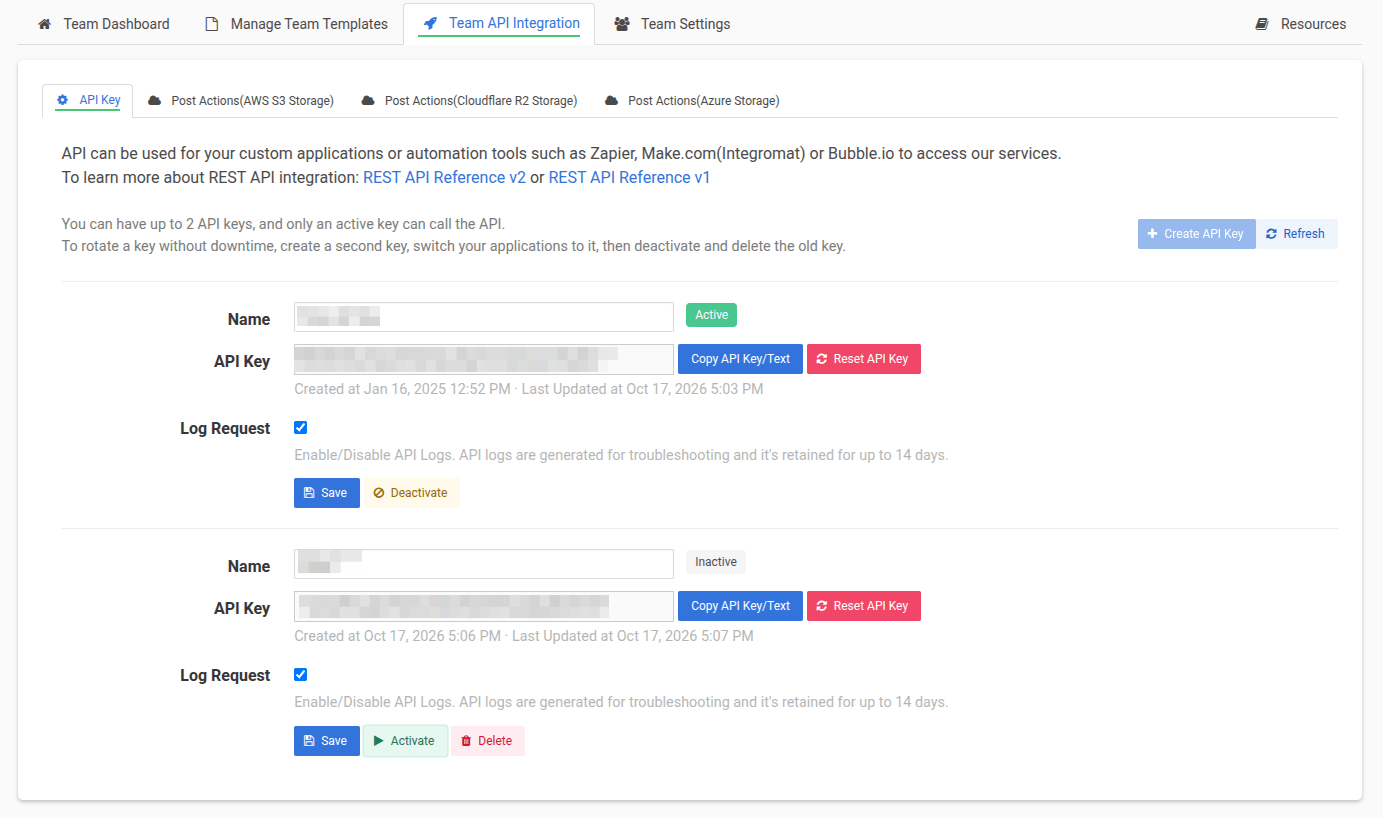Click the reset icon on Active key's Reset button
The height and width of the screenshot is (818, 1383).
tap(822, 359)
